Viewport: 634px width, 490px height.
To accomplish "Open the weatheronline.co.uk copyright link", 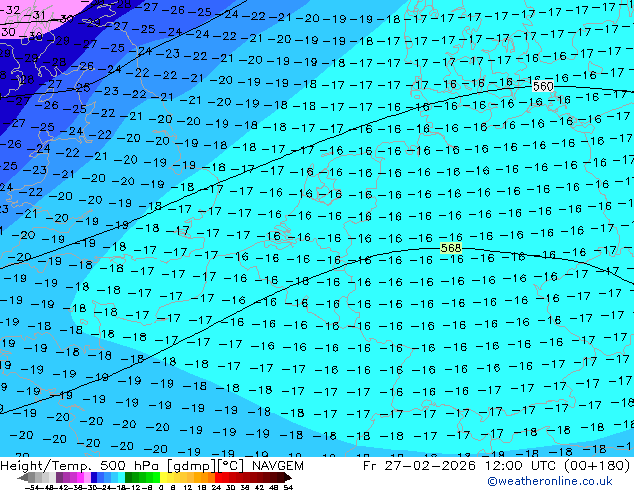I will (x=549, y=481).
